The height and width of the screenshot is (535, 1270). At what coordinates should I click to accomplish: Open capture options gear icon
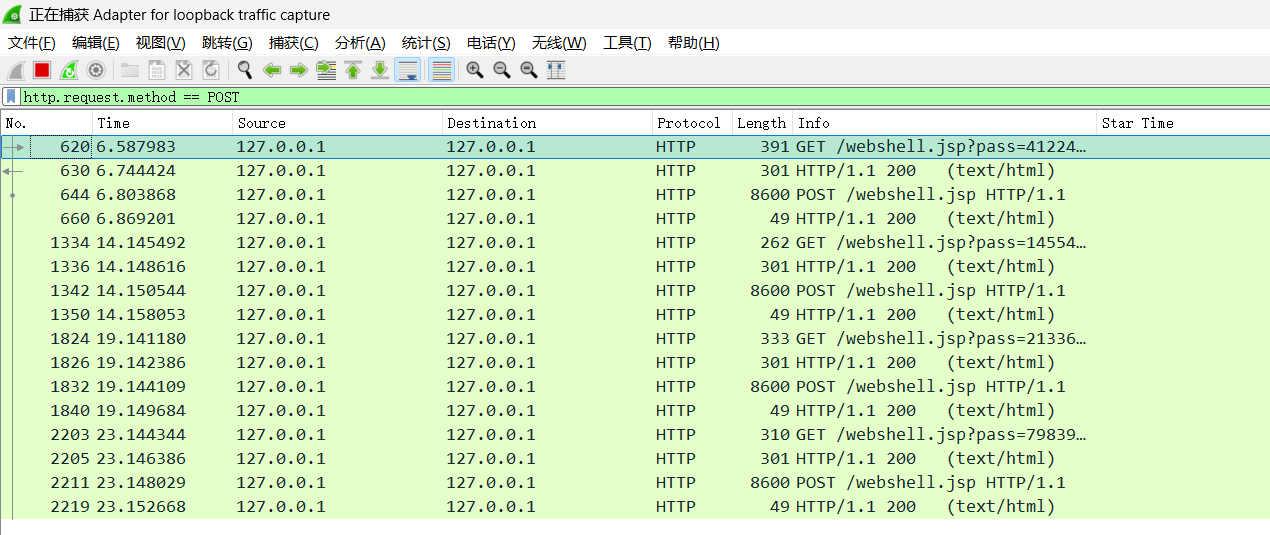pyautogui.click(x=96, y=70)
